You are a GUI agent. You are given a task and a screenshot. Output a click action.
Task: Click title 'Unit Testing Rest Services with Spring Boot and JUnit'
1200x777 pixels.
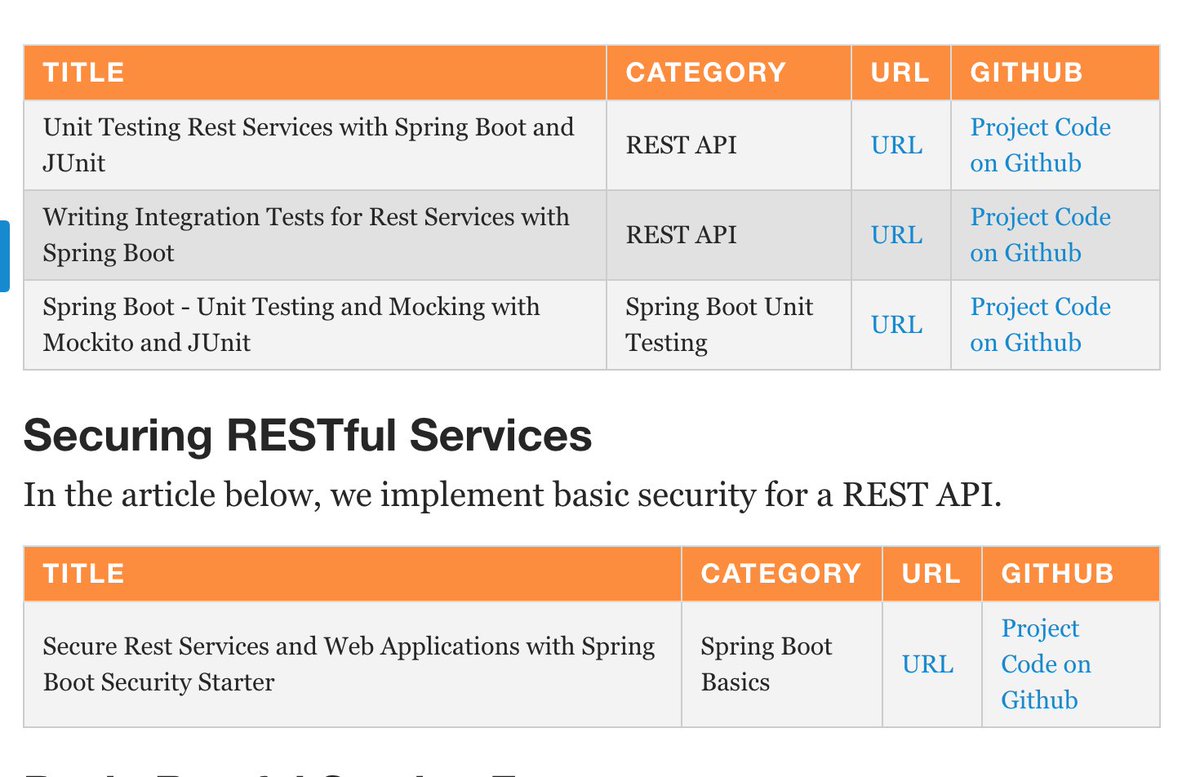308,145
